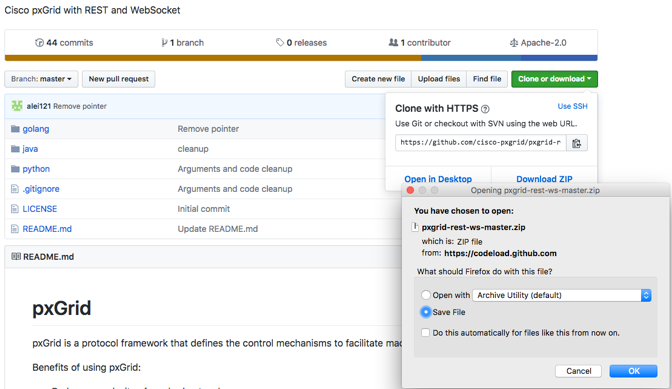Viewport: 672px width, 389px height.
Task: Click Cancel in download dialog
Action: (x=578, y=371)
